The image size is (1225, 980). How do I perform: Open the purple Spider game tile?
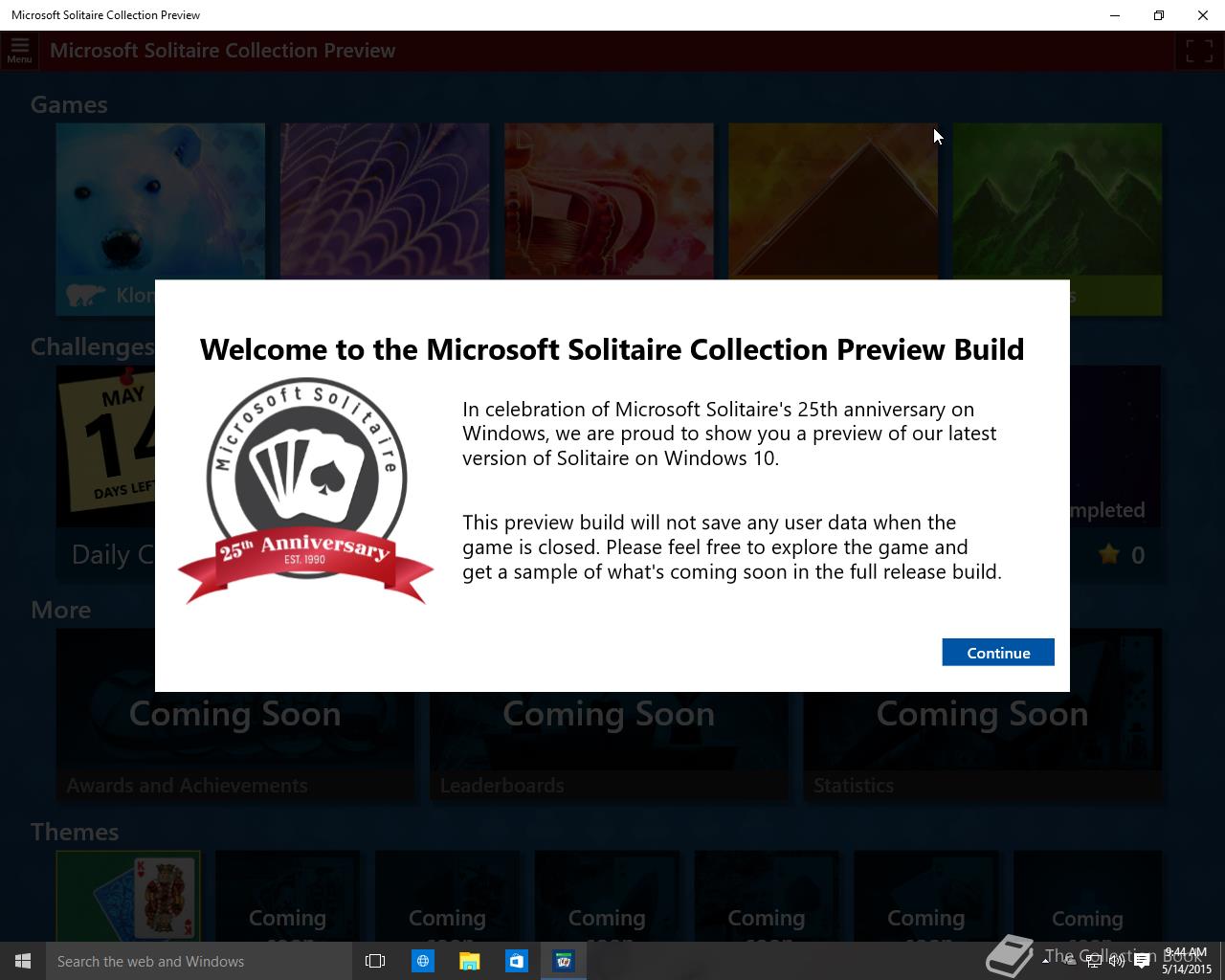(385, 201)
